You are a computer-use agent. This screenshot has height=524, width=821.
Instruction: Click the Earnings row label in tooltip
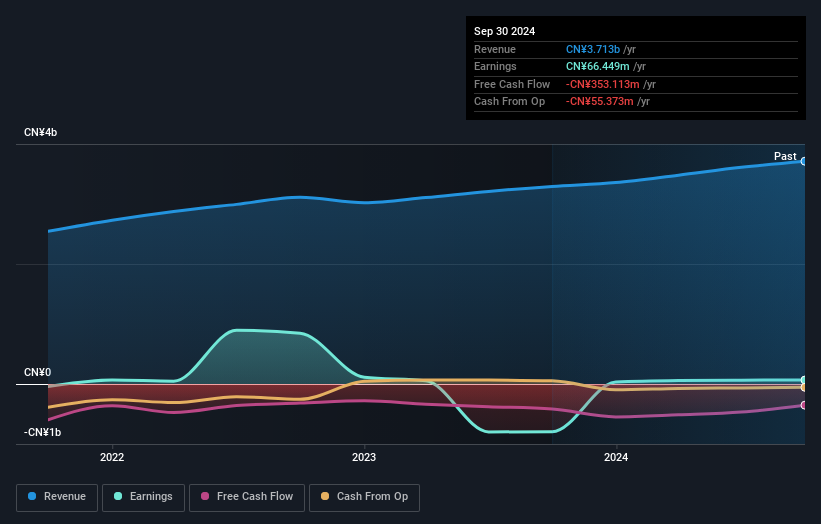tap(495, 66)
